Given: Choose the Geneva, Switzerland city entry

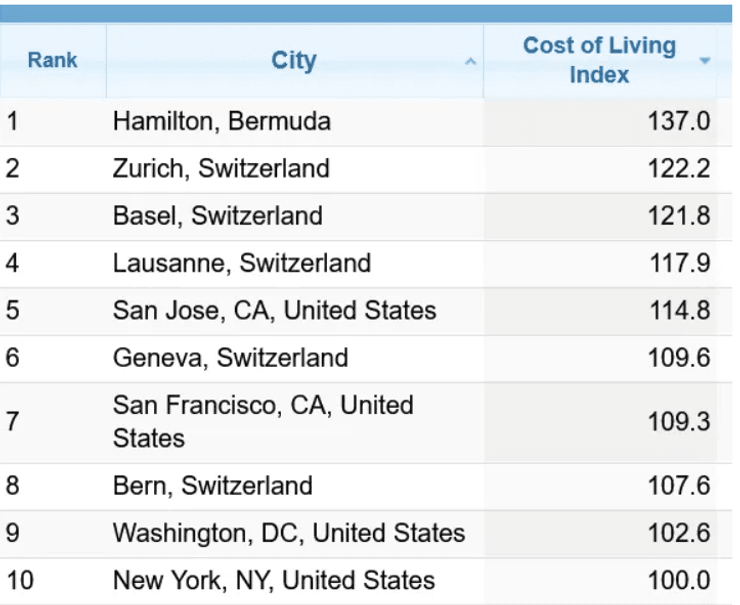Looking at the screenshot, I should tap(230, 357).
